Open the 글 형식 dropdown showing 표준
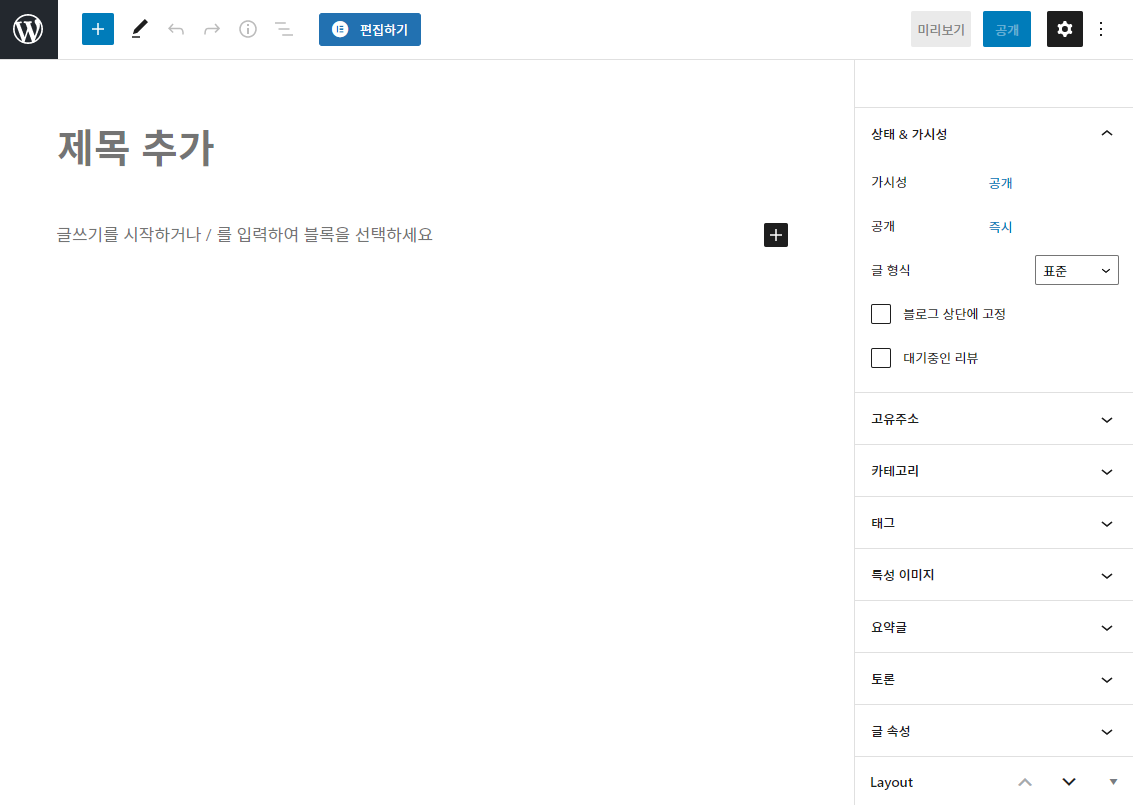This screenshot has height=805, width=1133. [x=1076, y=271]
